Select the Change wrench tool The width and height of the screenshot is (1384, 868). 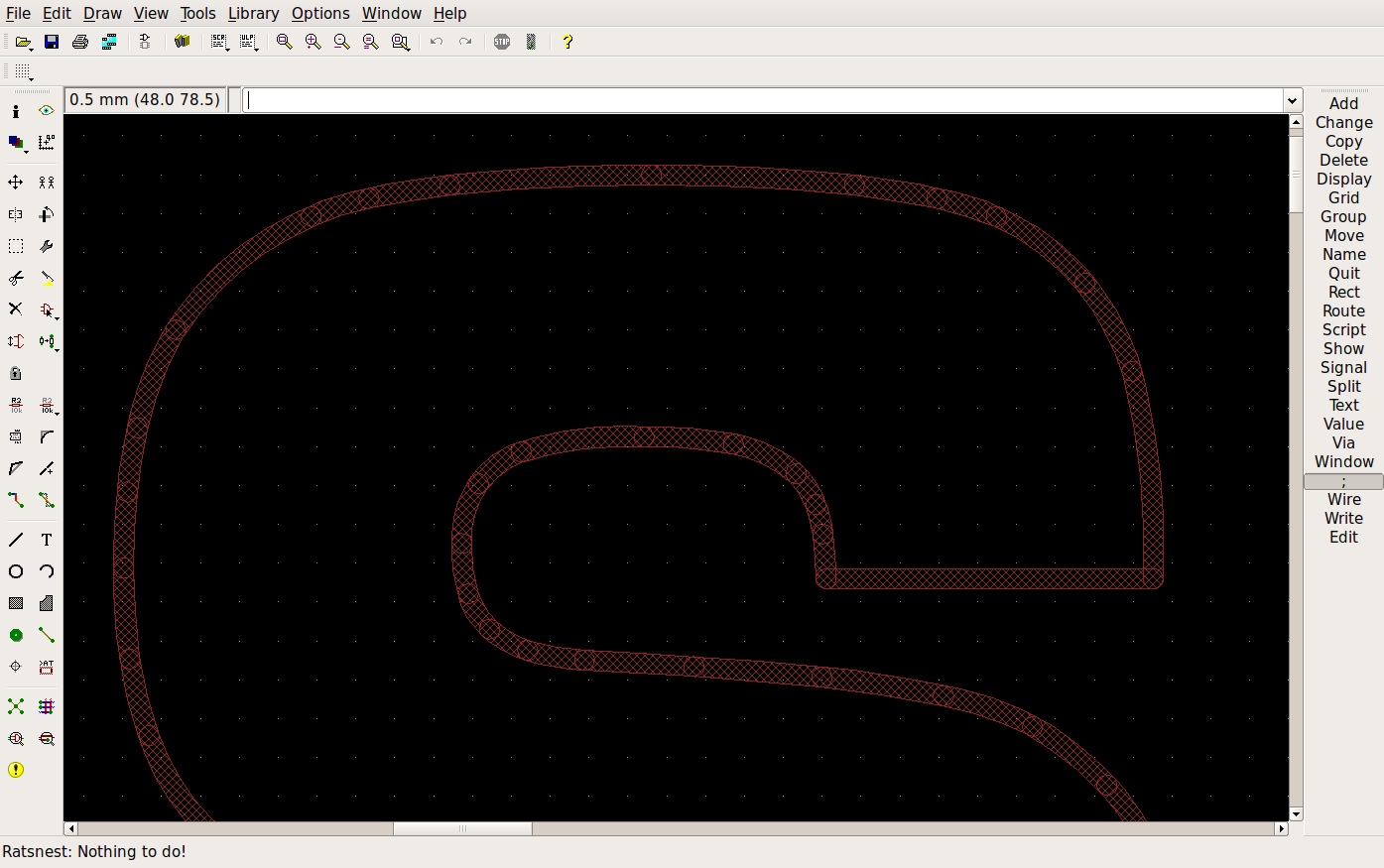(x=47, y=246)
